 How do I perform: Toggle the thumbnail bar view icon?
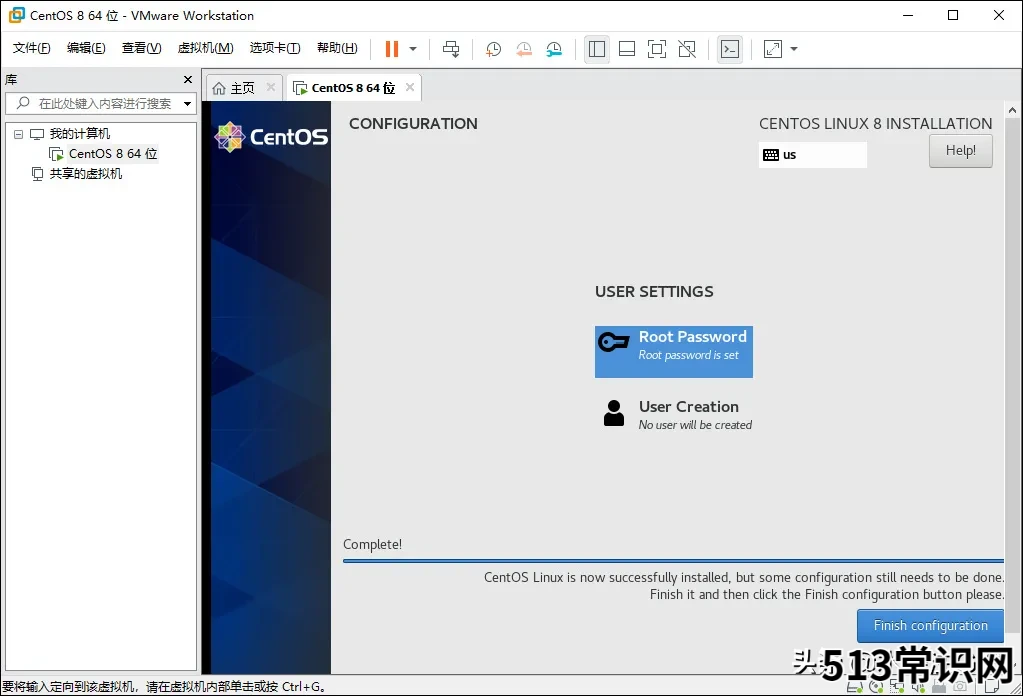tap(627, 49)
